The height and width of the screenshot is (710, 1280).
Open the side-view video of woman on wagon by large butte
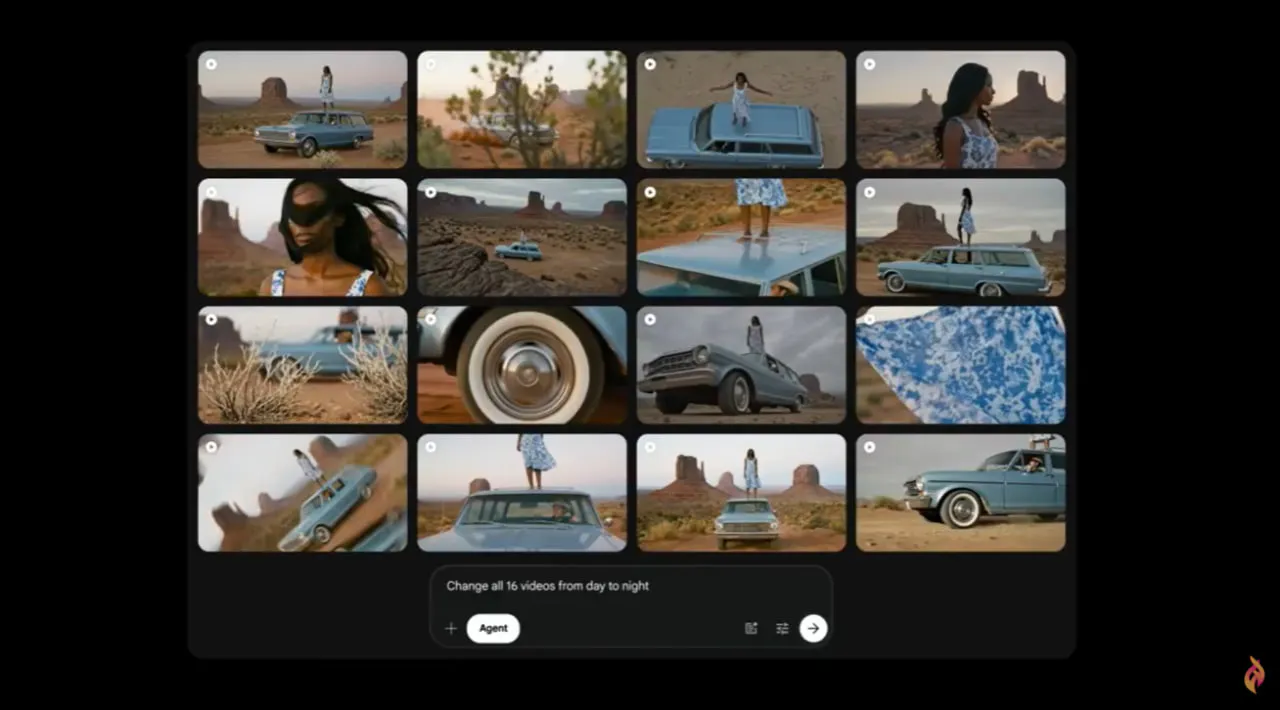pos(961,237)
